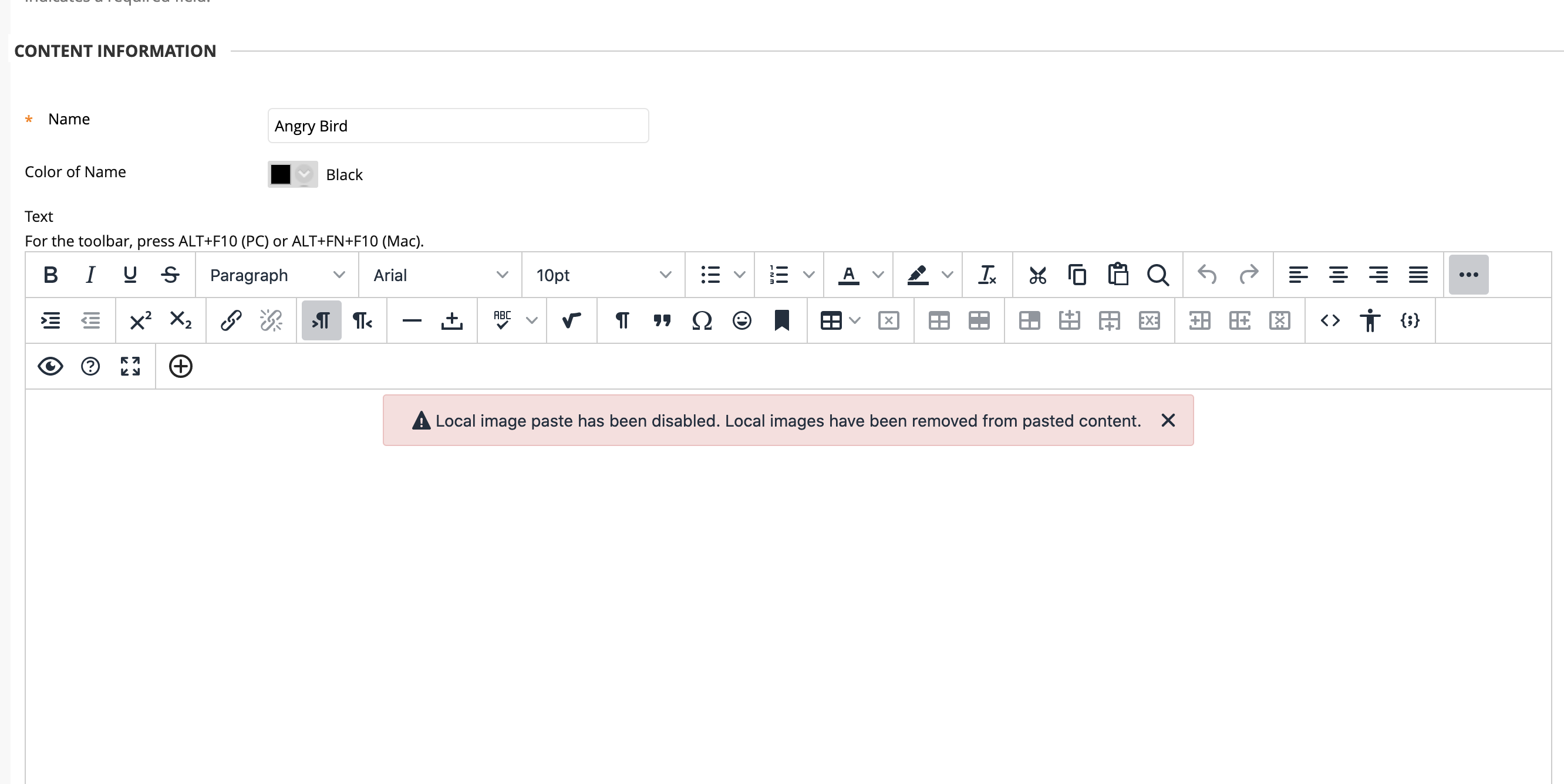Screen dimensions: 1564x784
Task: Insert a special character omega icon
Action: click(702, 320)
